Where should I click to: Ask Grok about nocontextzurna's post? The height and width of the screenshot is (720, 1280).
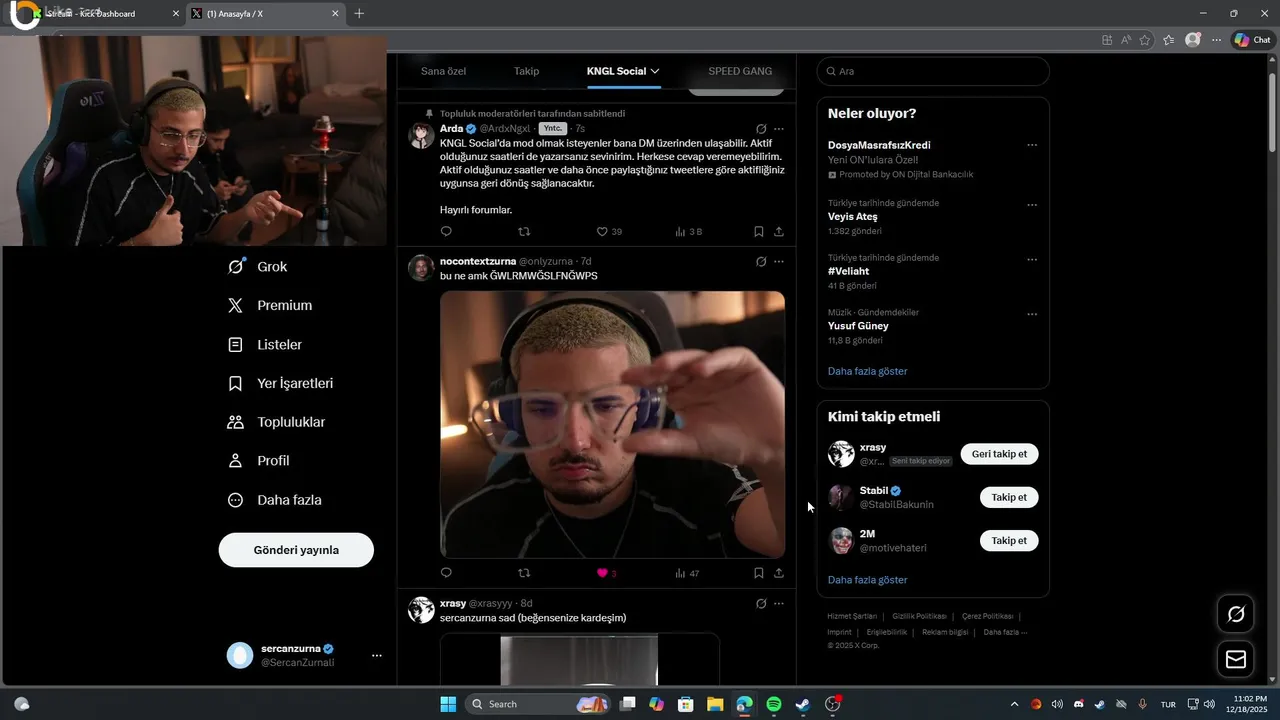pos(761,261)
